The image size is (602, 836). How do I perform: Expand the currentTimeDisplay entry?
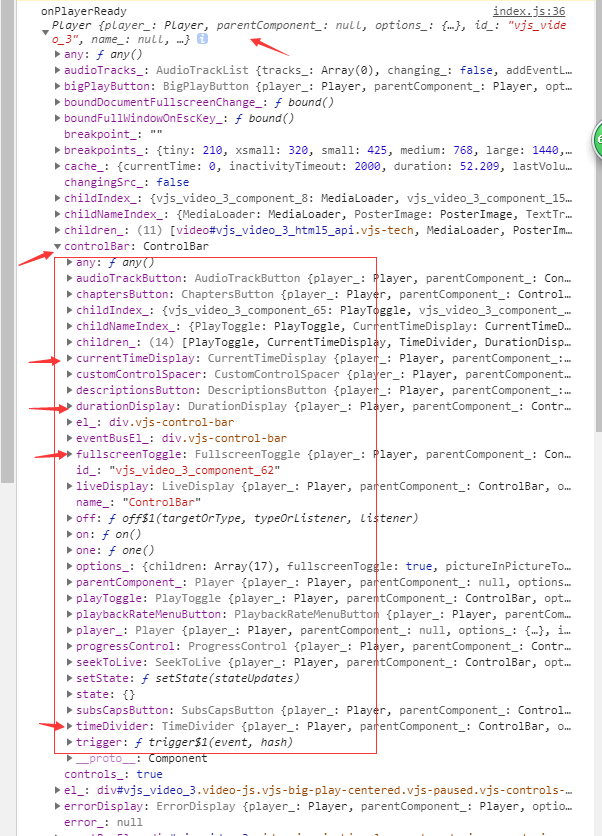click(69, 358)
